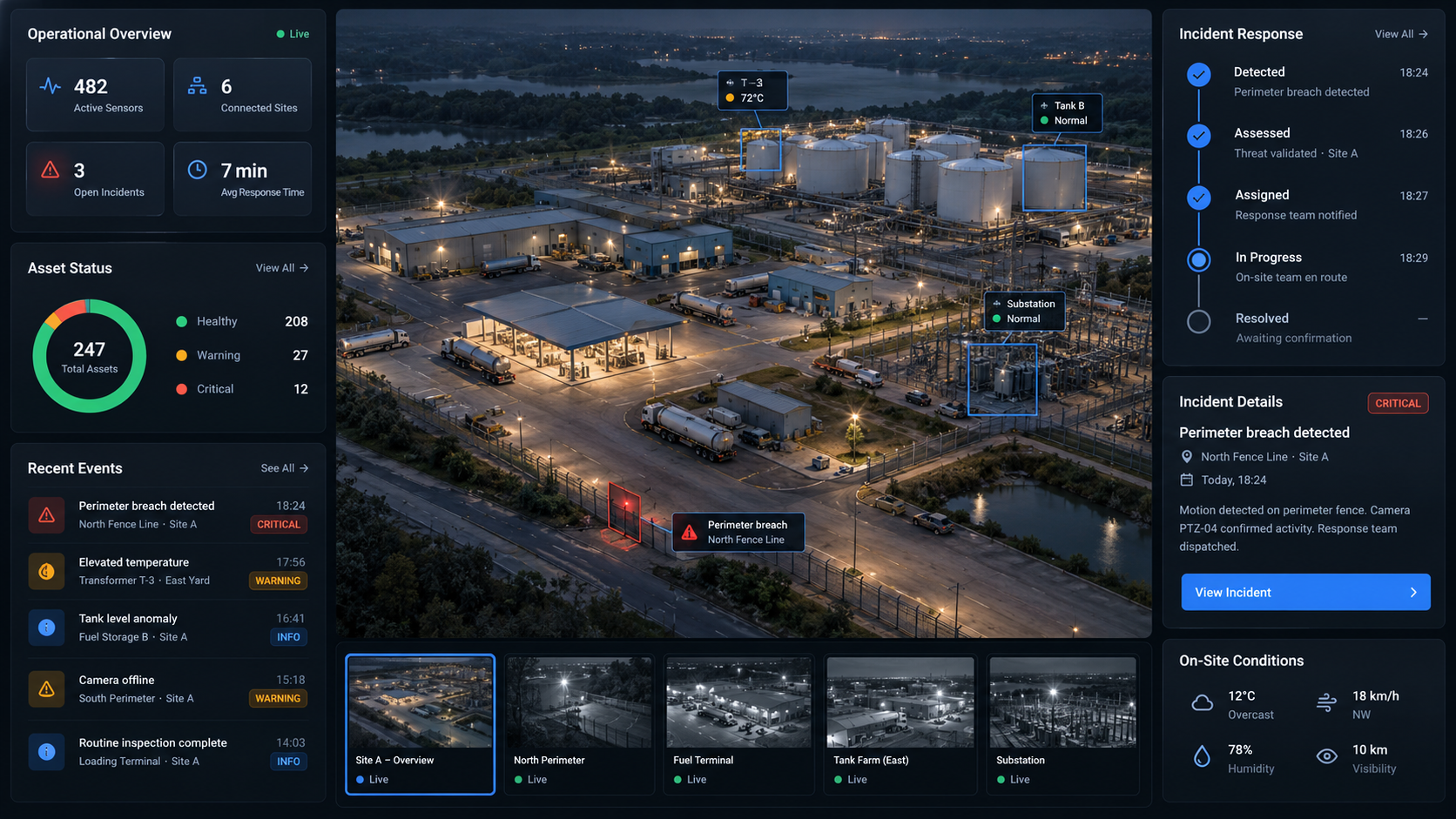The height and width of the screenshot is (819, 1456).
Task: Select the Fuel Terminal camera thumbnail
Action: (738, 724)
